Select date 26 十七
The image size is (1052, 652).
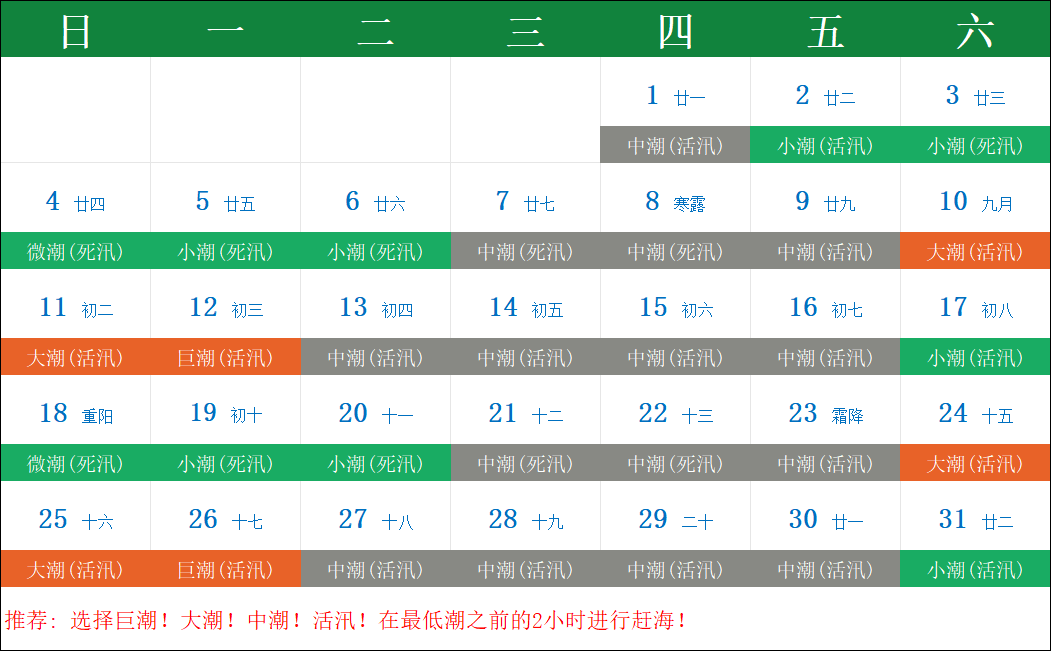225,520
